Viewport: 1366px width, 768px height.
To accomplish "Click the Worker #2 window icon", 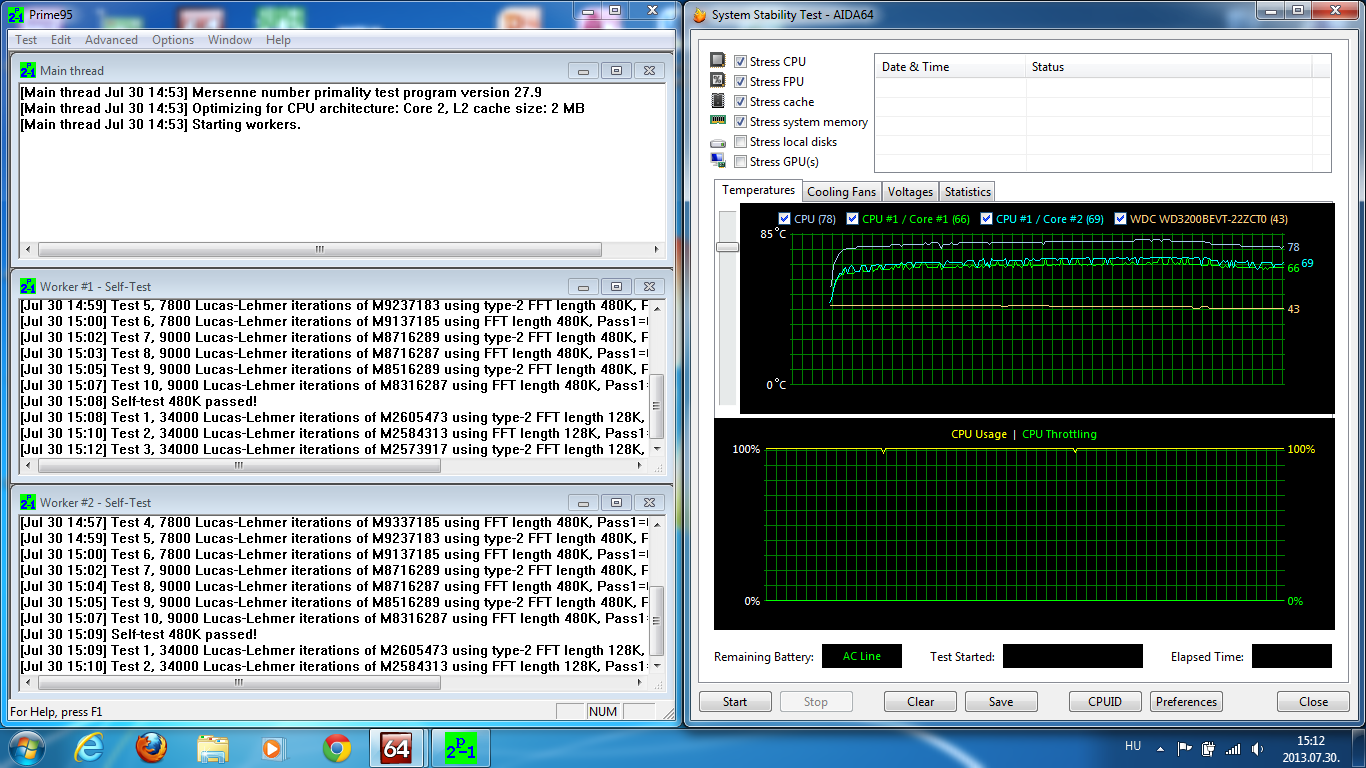I will [x=28, y=503].
